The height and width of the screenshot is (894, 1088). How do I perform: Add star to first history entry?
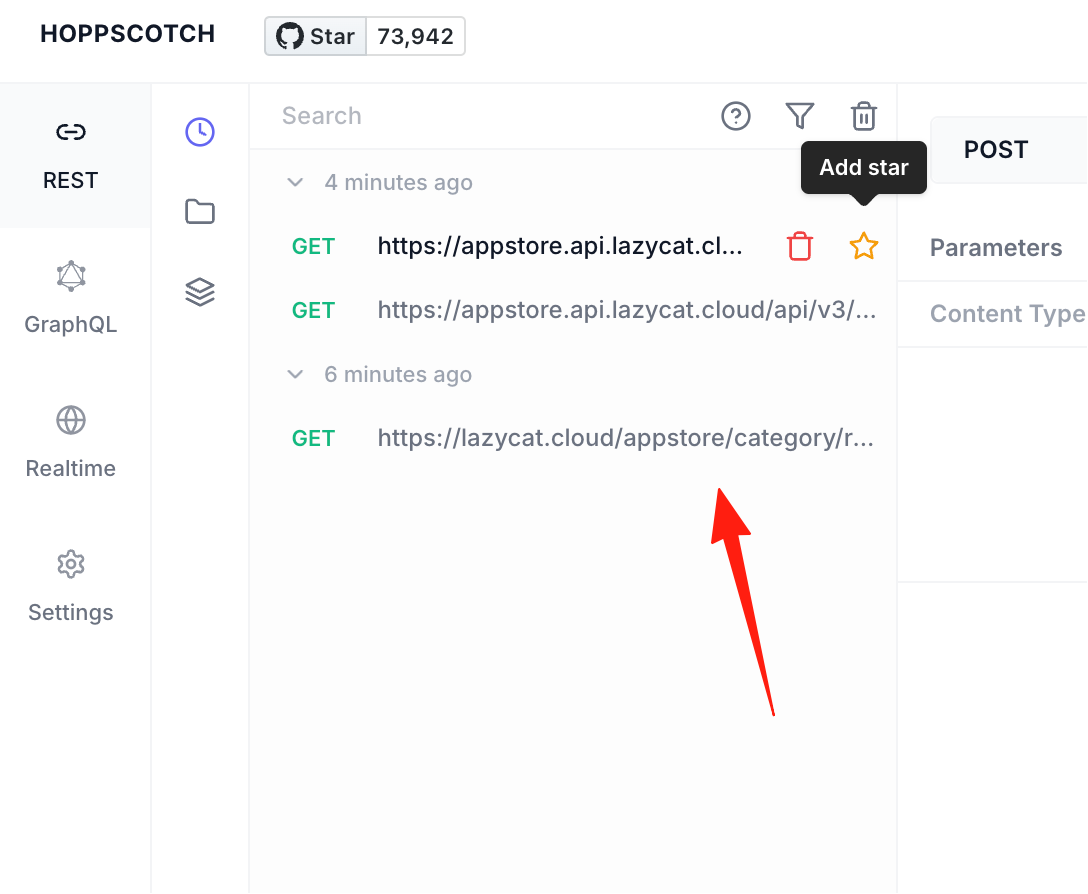coord(864,246)
